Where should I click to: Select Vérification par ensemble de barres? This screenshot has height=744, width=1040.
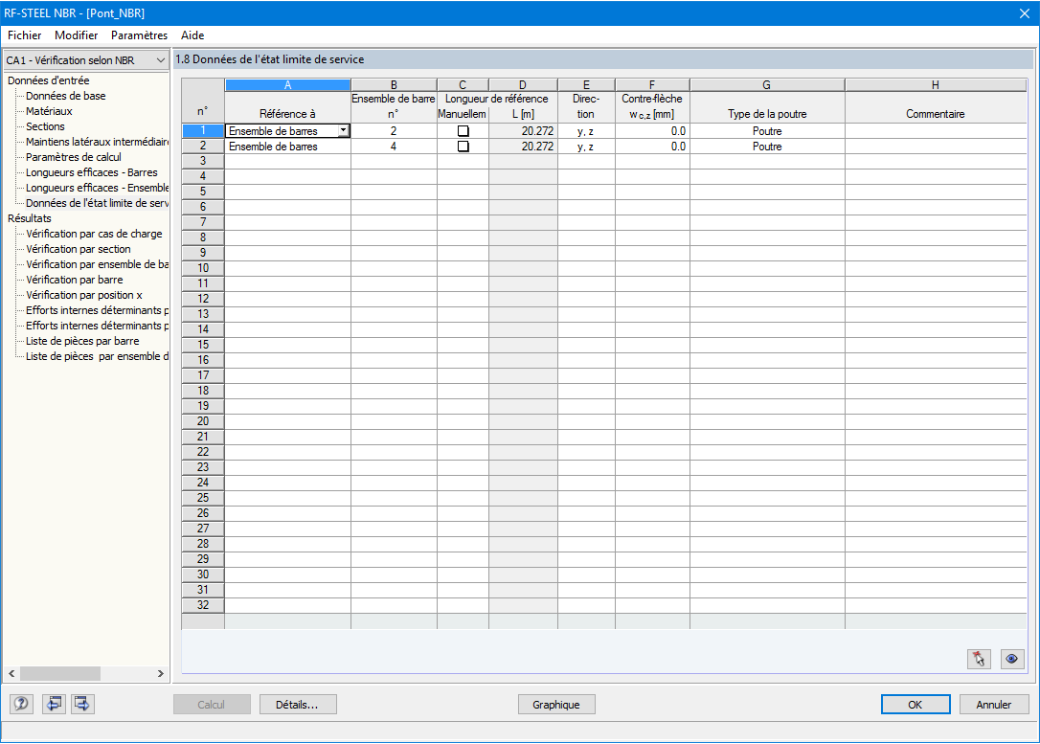click(97, 264)
